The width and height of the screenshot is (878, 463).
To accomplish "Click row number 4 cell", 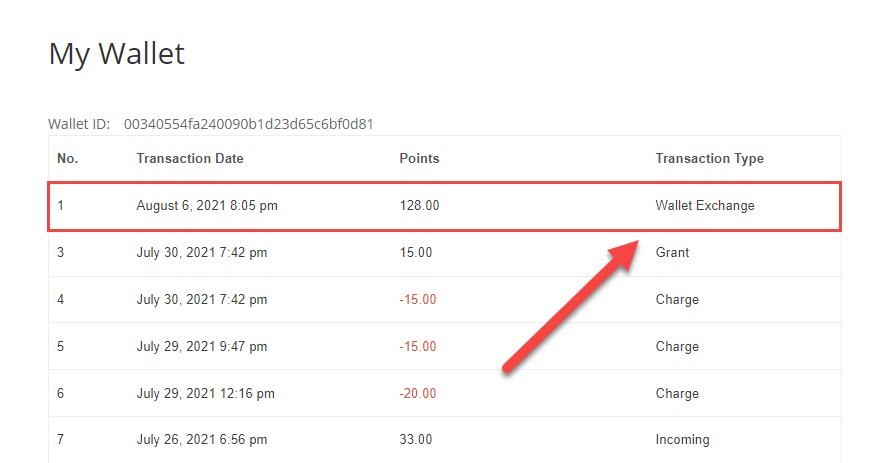I will click(60, 300).
